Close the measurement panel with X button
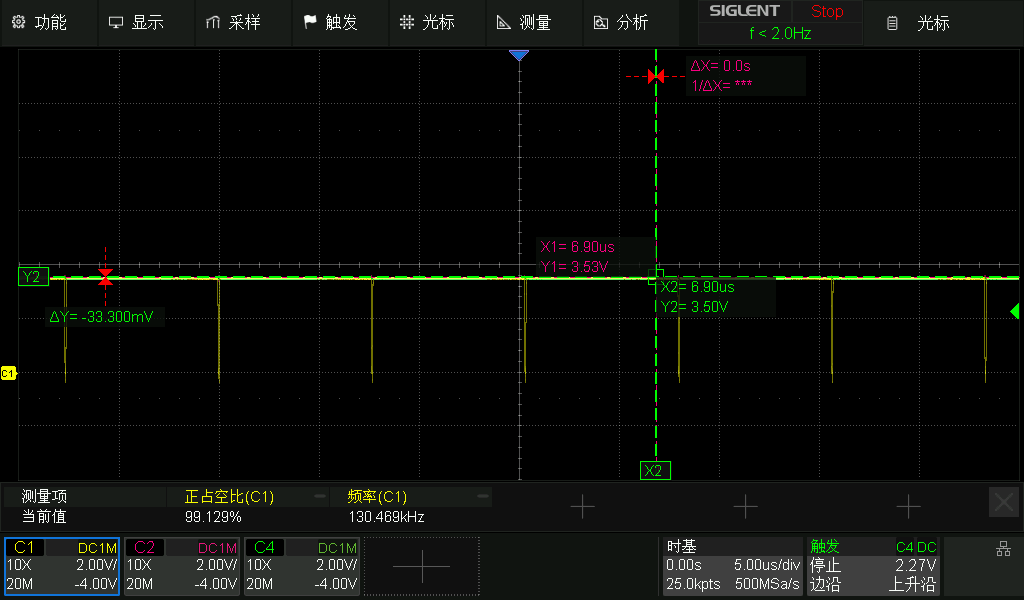 (1004, 502)
